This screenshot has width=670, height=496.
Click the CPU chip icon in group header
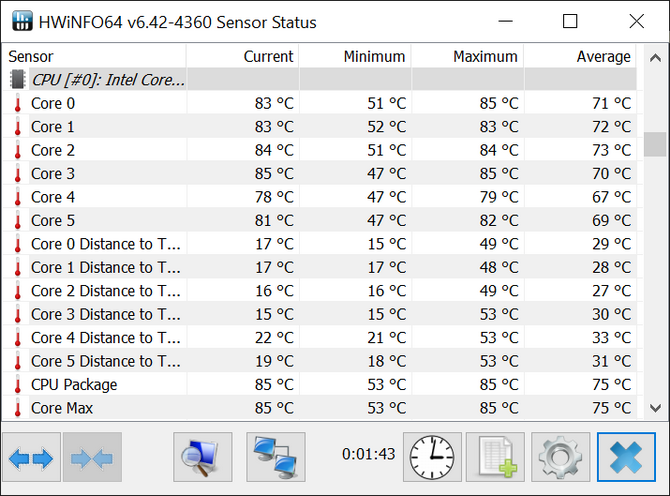tap(18, 79)
